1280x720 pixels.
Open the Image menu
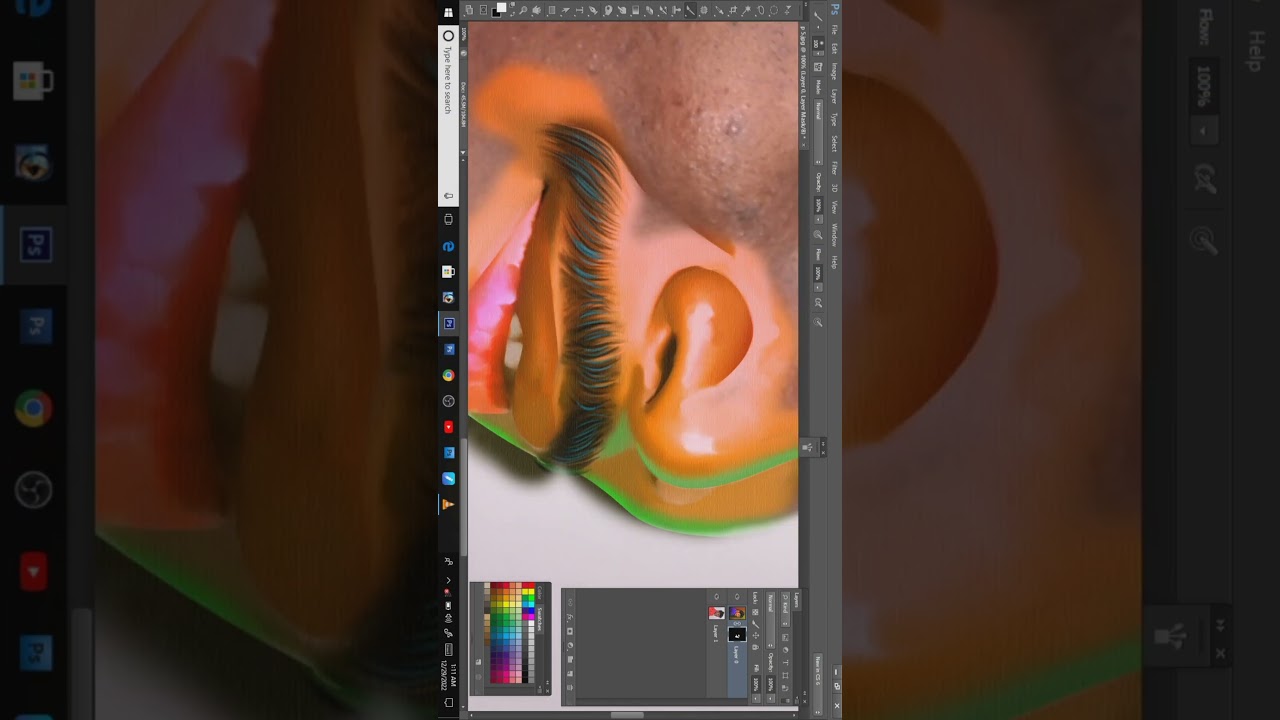click(834, 71)
